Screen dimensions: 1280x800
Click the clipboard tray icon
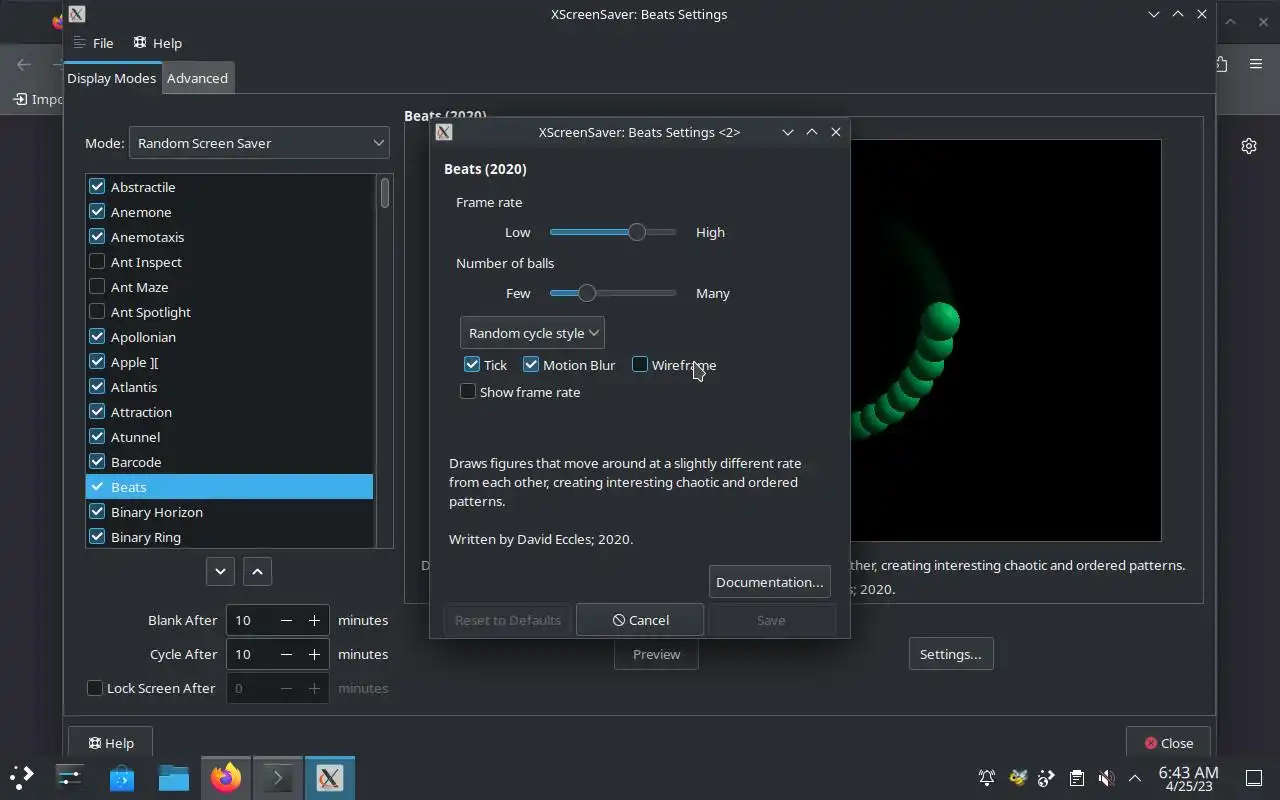coord(1076,777)
